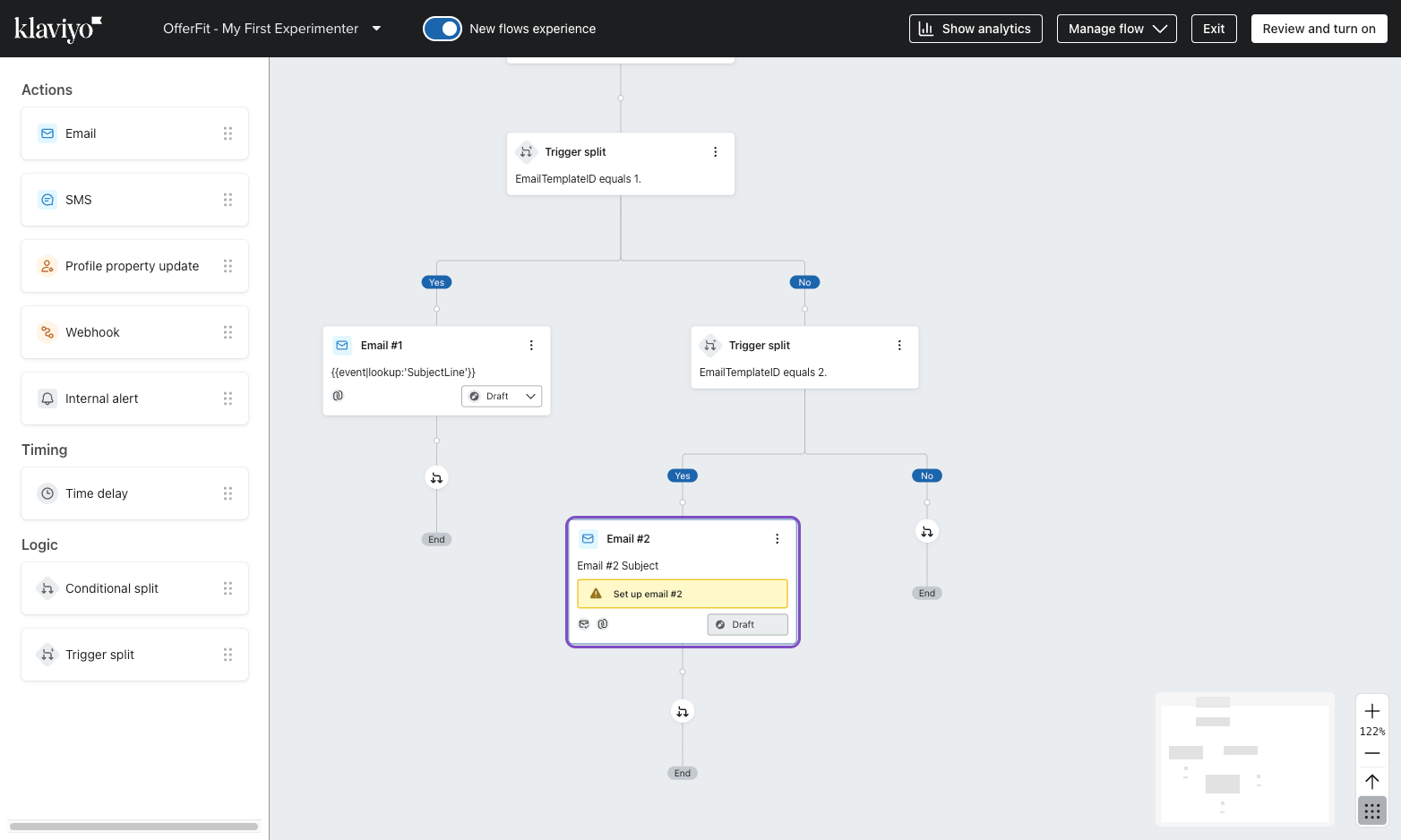Zoom in with the plus icon
This screenshot has width=1401, height=840.
point(1371,710)
